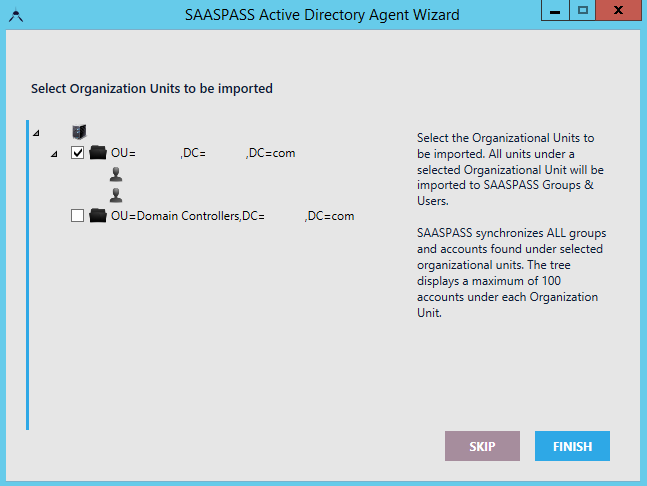Click folder icon of the checked OU
This screenshot has width=647, height=486.
[98, 153]
